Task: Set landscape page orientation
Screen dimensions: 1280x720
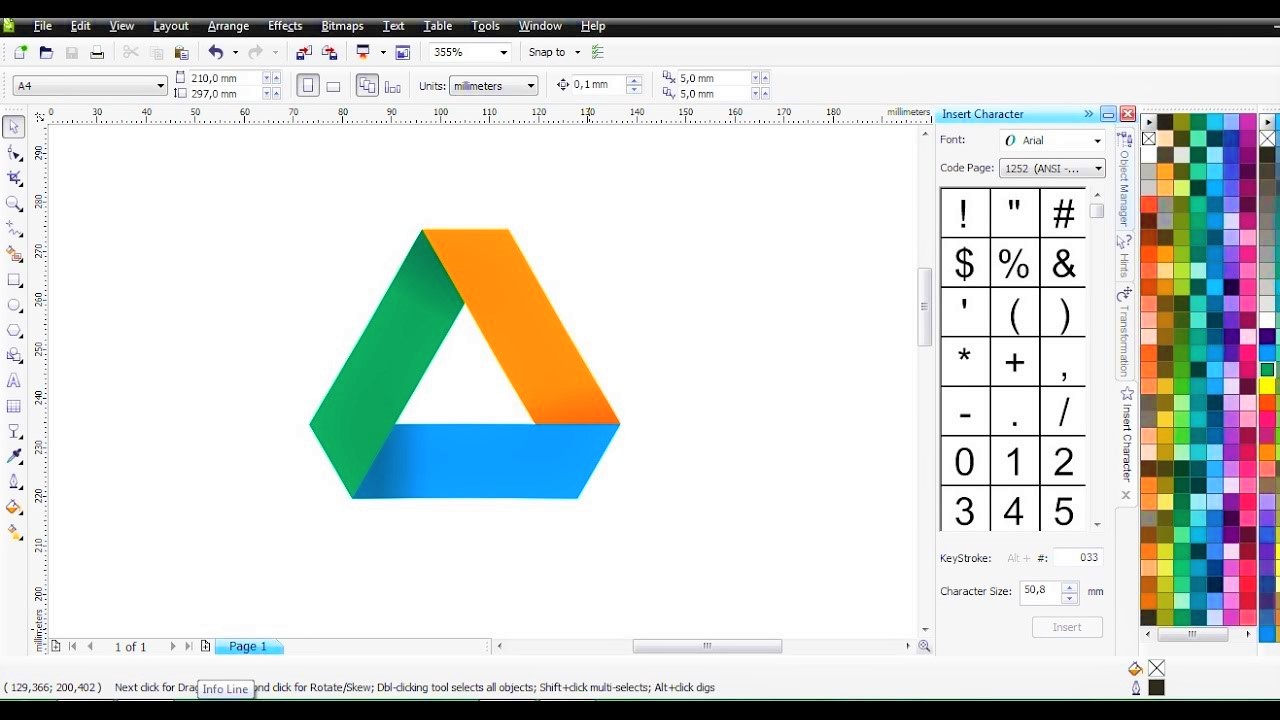Action: point(334,86)
